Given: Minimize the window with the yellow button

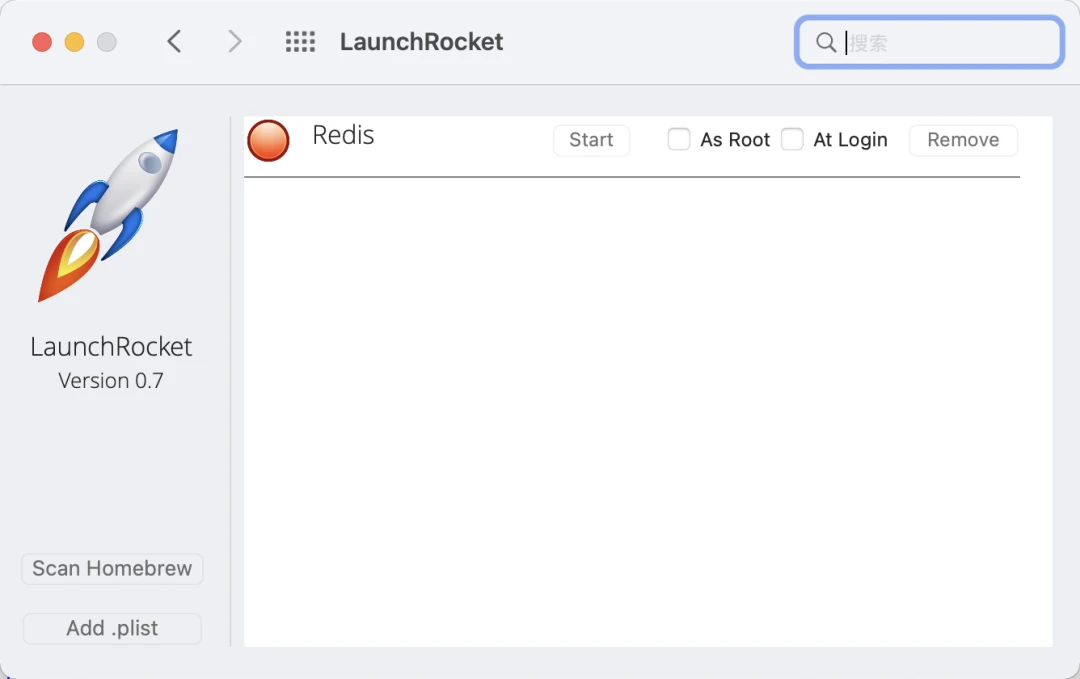Looking at the screenshot, I should (x=74, y=42).
